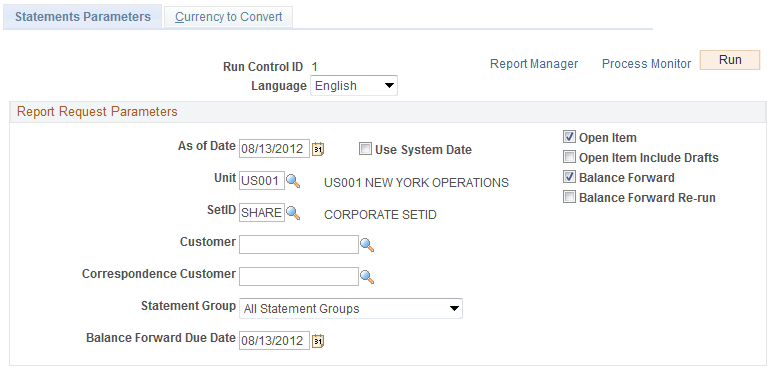Enable Use System Date checkbox
Screen dimensions: 772x371
(x=365, y=149)
